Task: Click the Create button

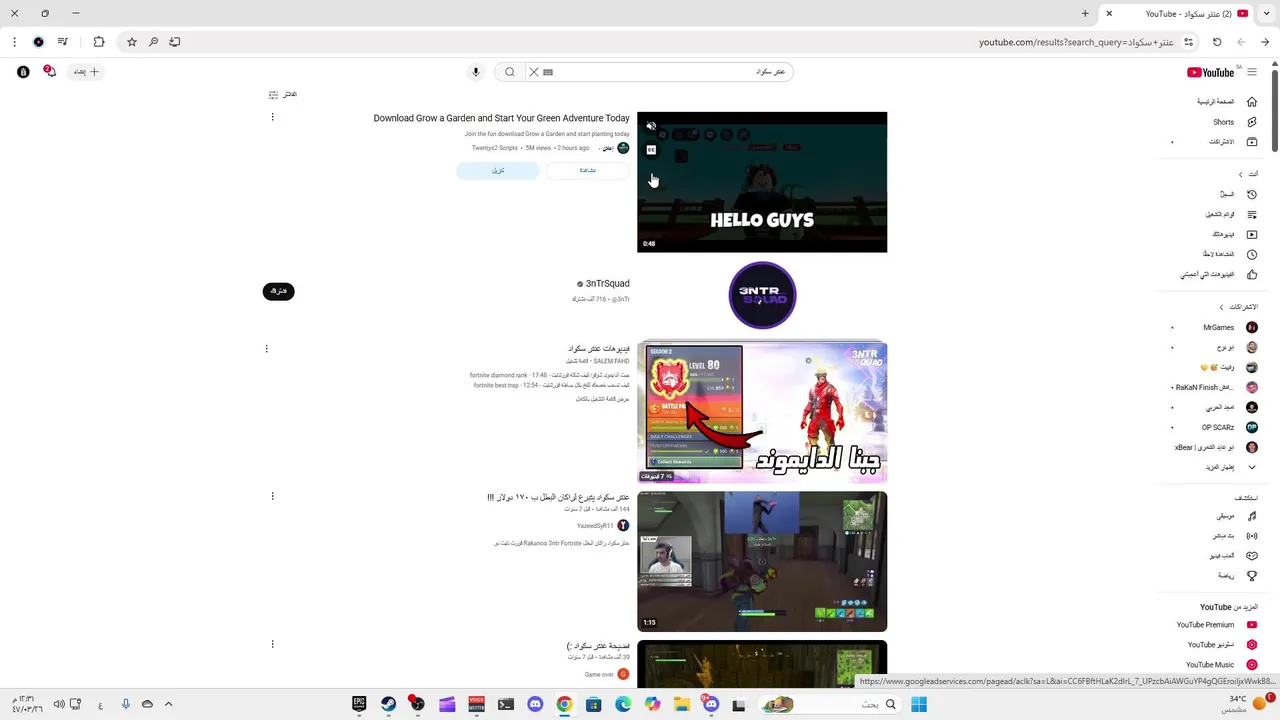Action: [88, 72]
